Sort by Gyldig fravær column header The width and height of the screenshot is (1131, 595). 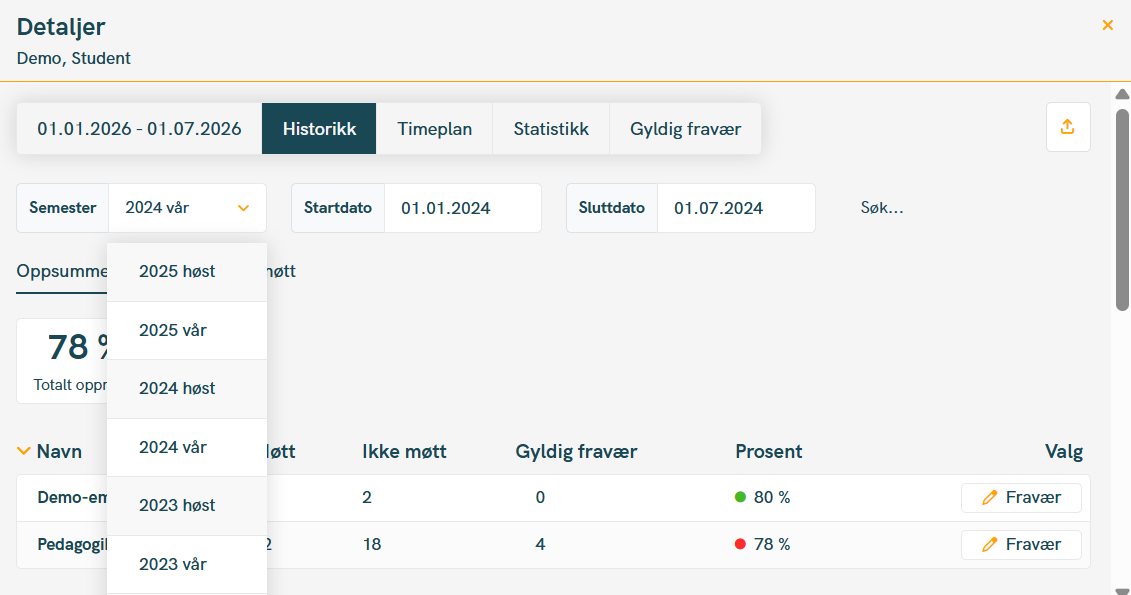[x=576, y=451]
